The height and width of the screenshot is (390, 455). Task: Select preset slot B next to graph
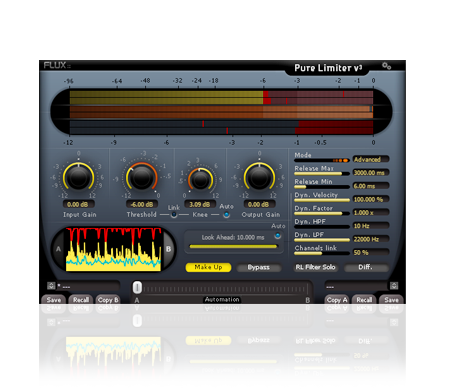tap(168, 249)
